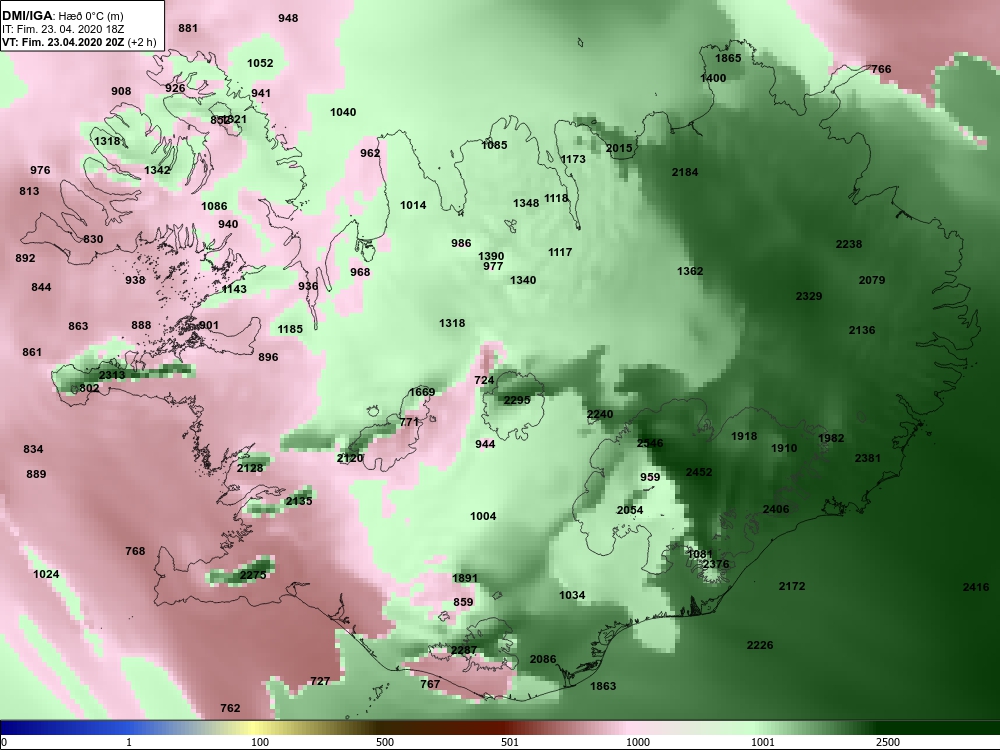1000x750 pixels.
Task: Click the yellow section of the color scale bar
Action: [255, 728]
